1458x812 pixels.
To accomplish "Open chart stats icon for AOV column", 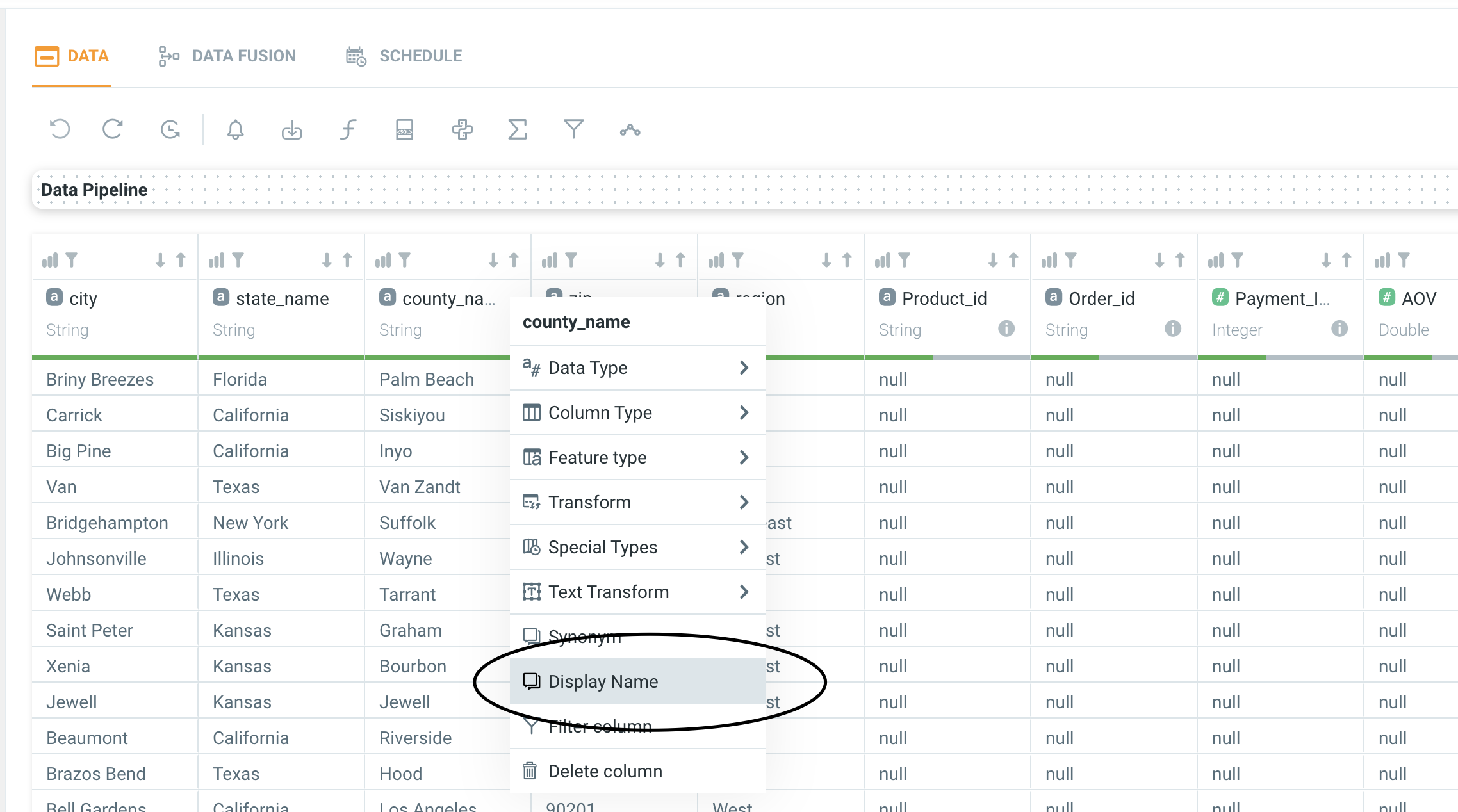I will point(1382,260).
